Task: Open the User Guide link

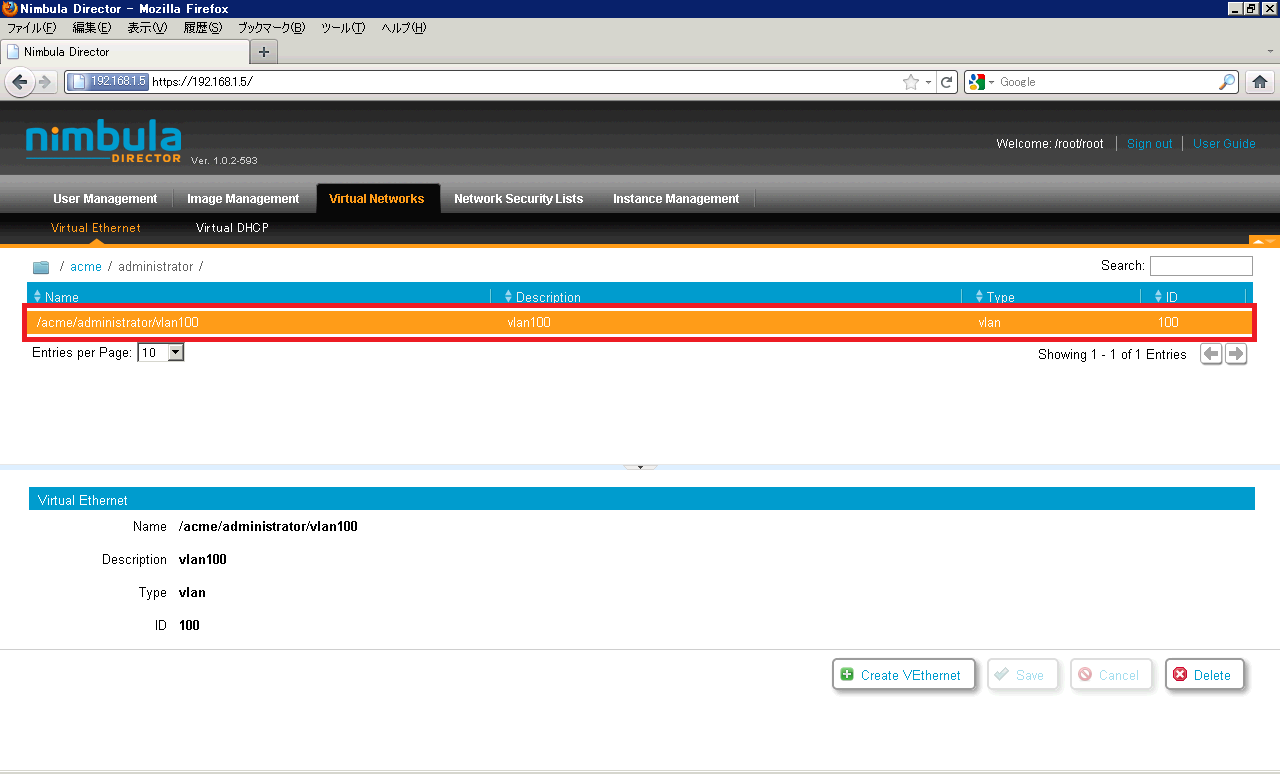Action: [x=1224, y=144]
